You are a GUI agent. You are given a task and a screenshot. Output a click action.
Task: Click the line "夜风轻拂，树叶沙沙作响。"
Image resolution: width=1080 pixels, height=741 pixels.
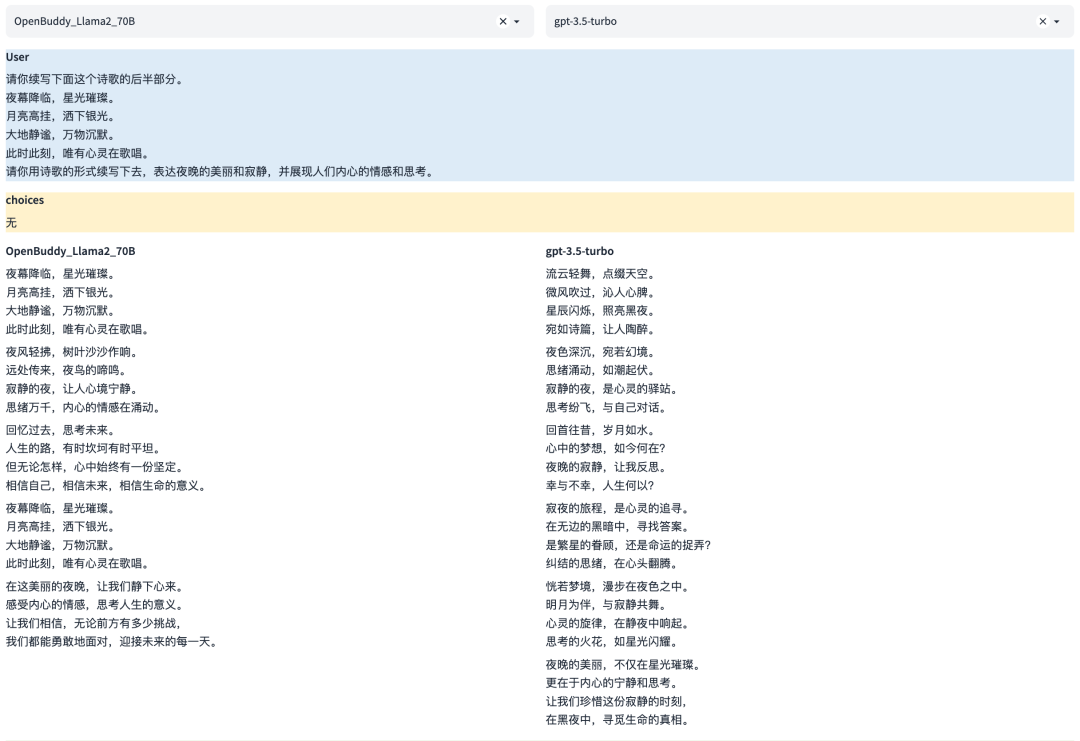click(73, 352)
